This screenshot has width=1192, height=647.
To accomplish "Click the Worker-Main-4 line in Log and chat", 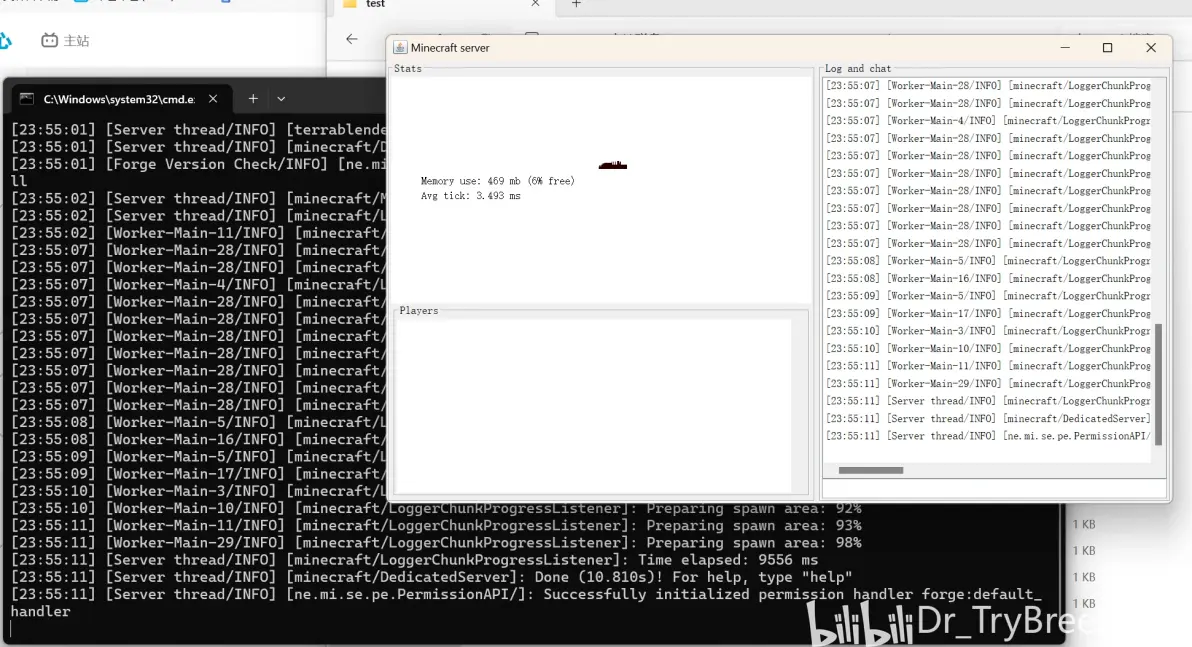I will [988, 121].
